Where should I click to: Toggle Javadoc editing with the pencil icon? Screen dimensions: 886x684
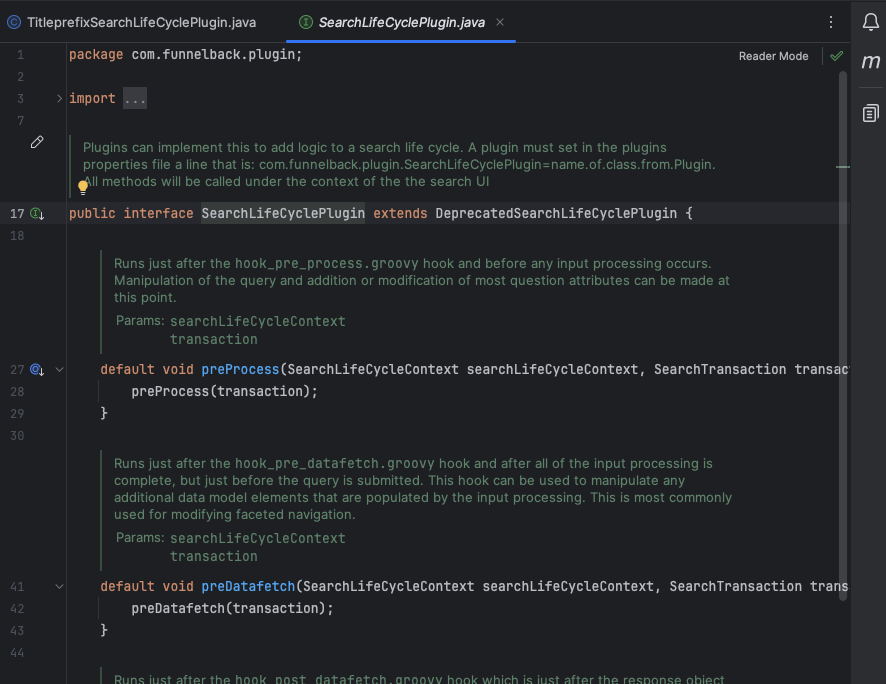[37, 143]
